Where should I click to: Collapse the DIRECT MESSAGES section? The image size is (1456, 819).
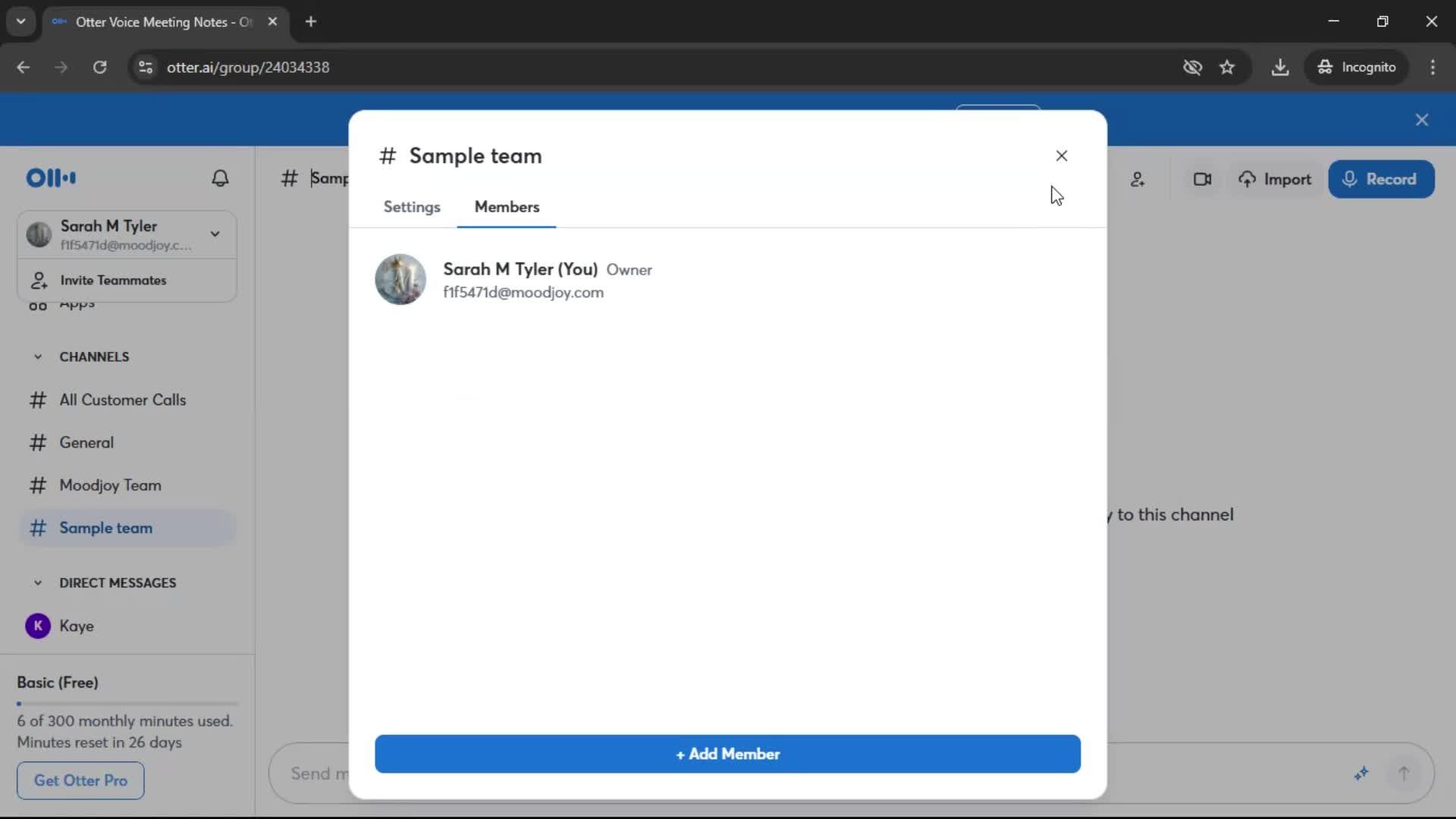point(38,583)
